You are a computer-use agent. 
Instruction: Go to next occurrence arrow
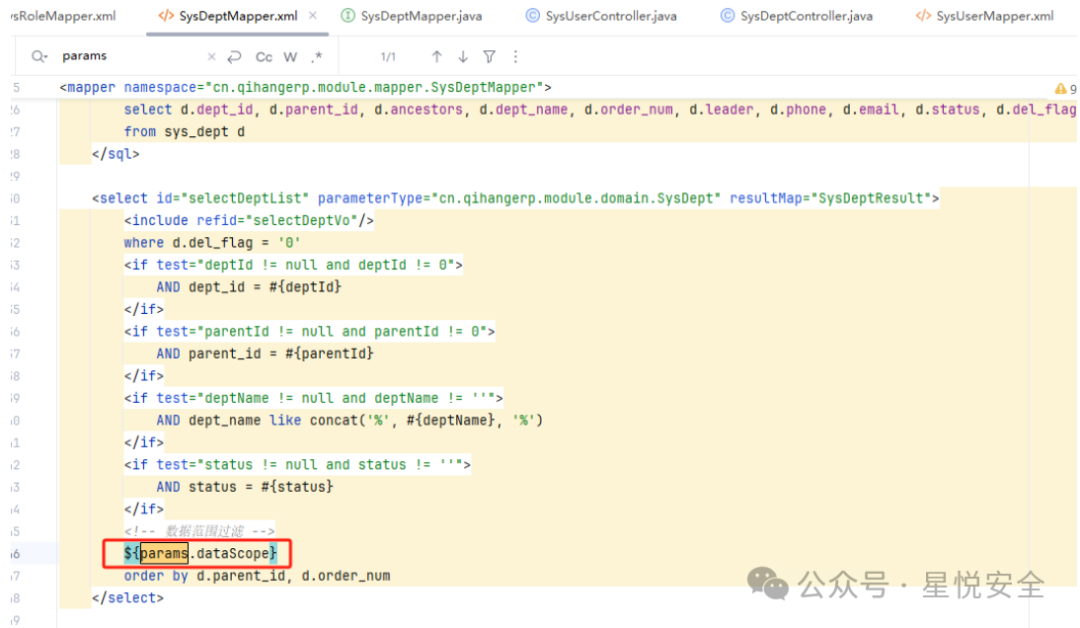point(463,56)
